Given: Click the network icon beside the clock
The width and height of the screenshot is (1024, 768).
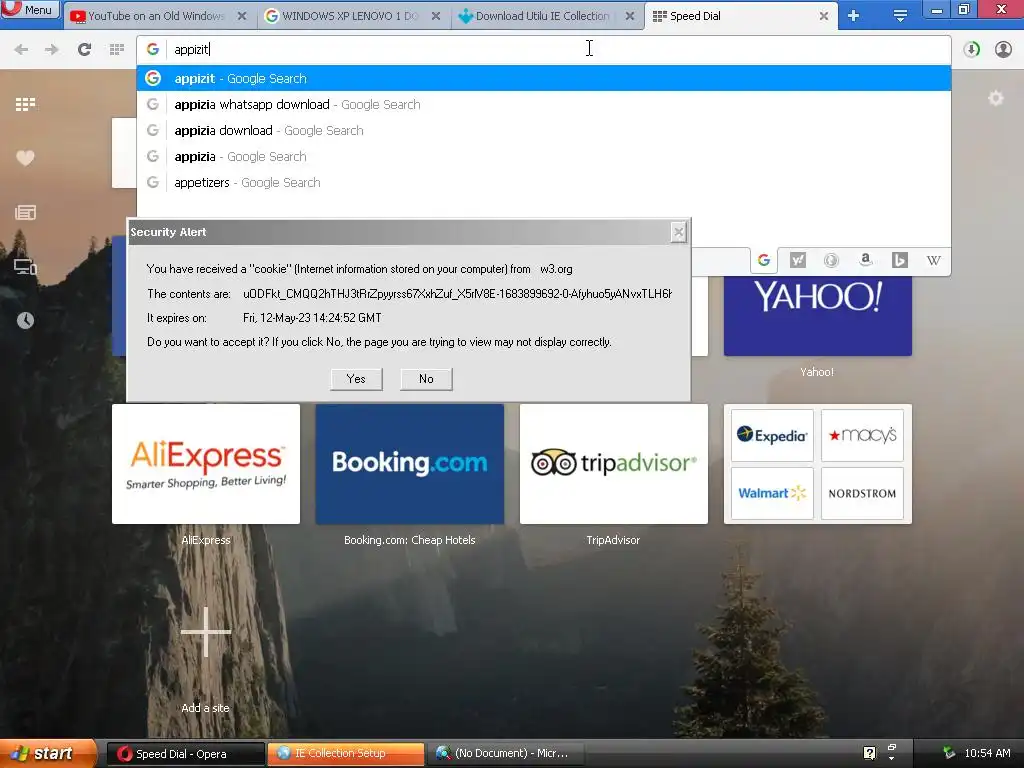Looking at the screenshot, I should [949, 754].
